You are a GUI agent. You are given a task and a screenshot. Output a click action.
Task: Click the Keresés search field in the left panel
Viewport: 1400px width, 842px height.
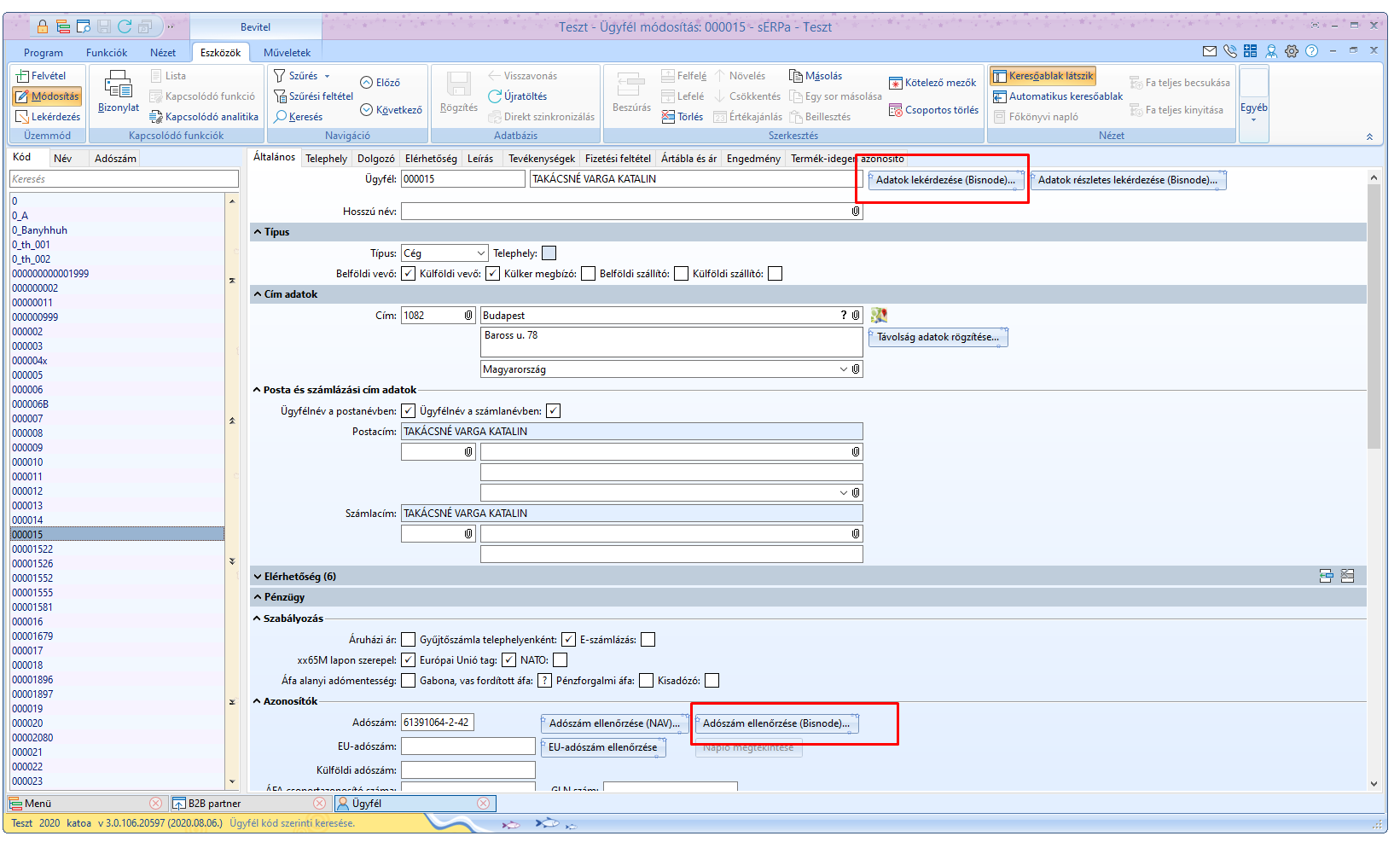click(x=124, y=179)
